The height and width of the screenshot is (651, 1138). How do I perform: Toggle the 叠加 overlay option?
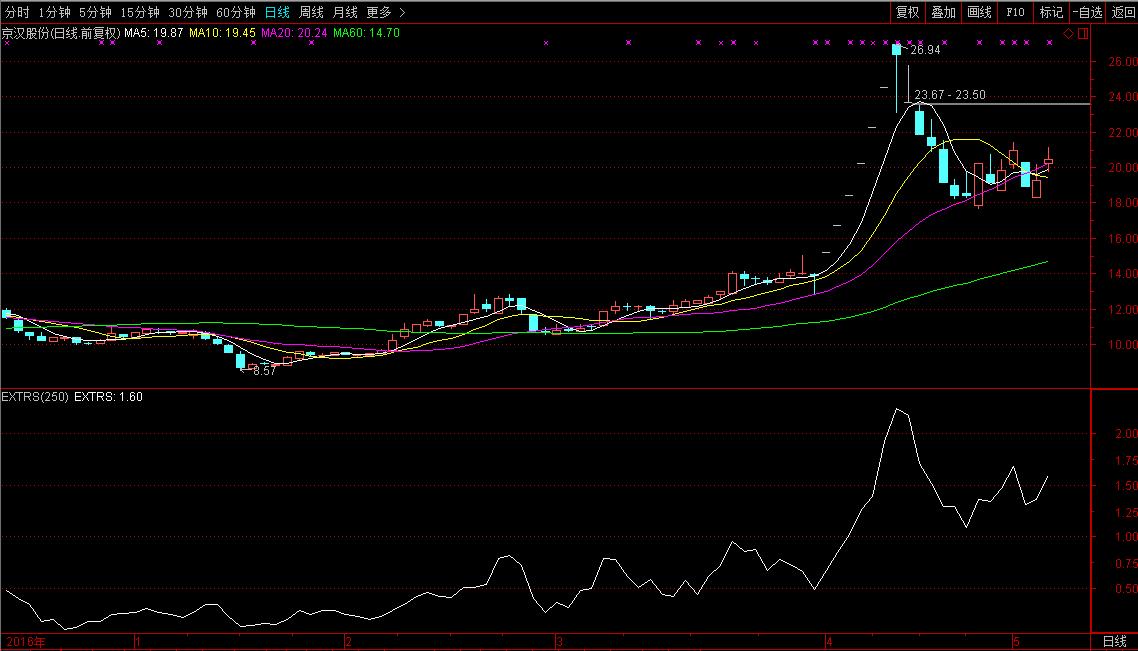coord(943,12)
